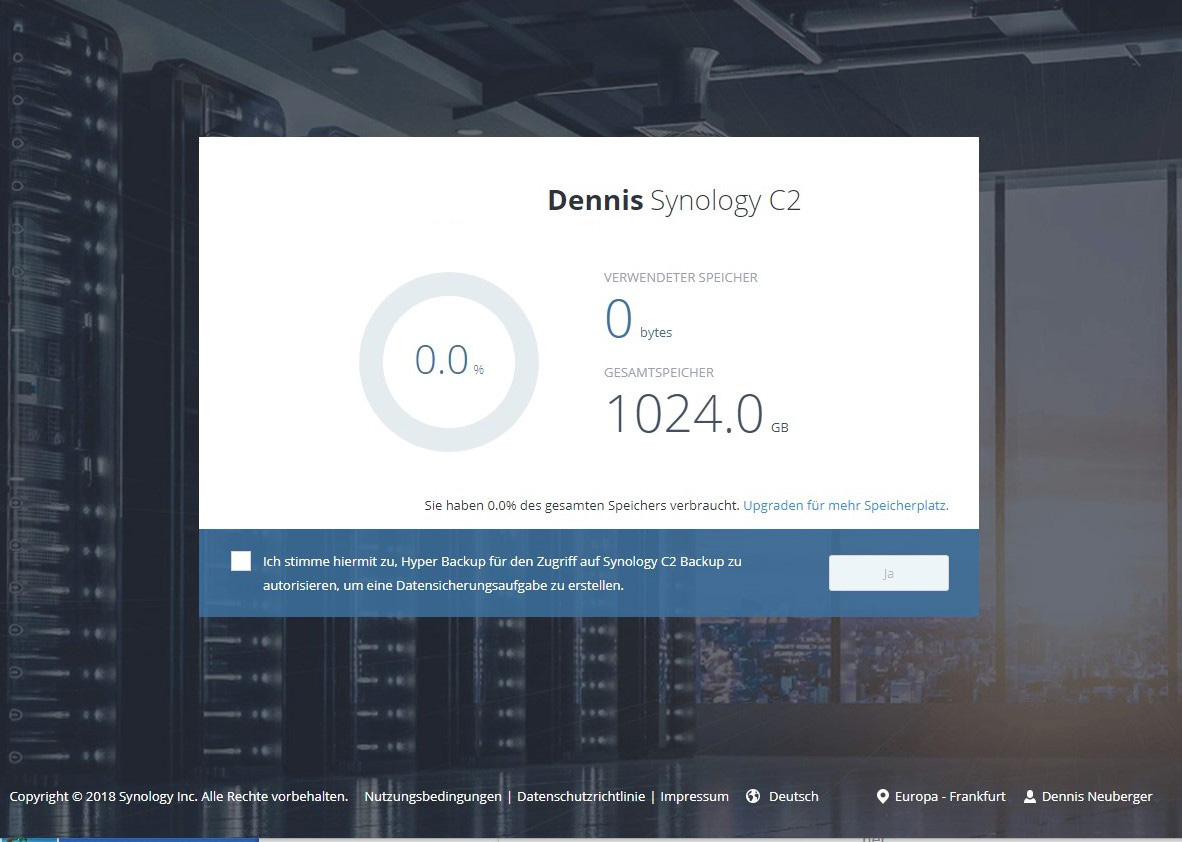Viewport: 1182px width, 842px height.
Task: Open the Nutzungsbedingungen link
Action: [x=433, y=796]
